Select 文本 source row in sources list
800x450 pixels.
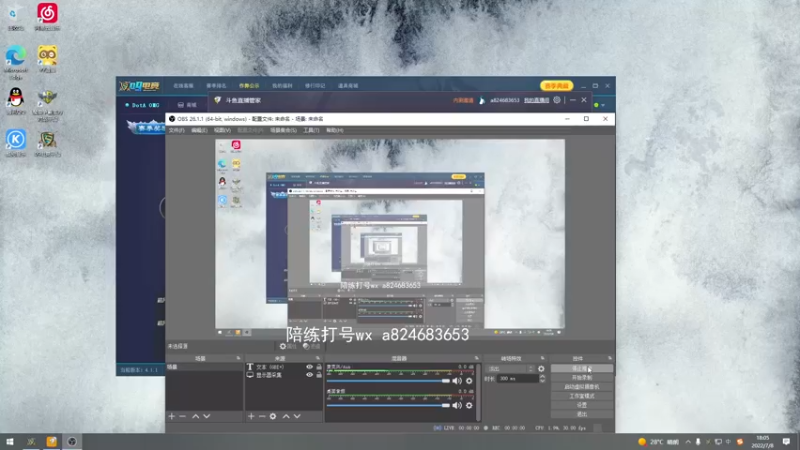pos(284,367)
